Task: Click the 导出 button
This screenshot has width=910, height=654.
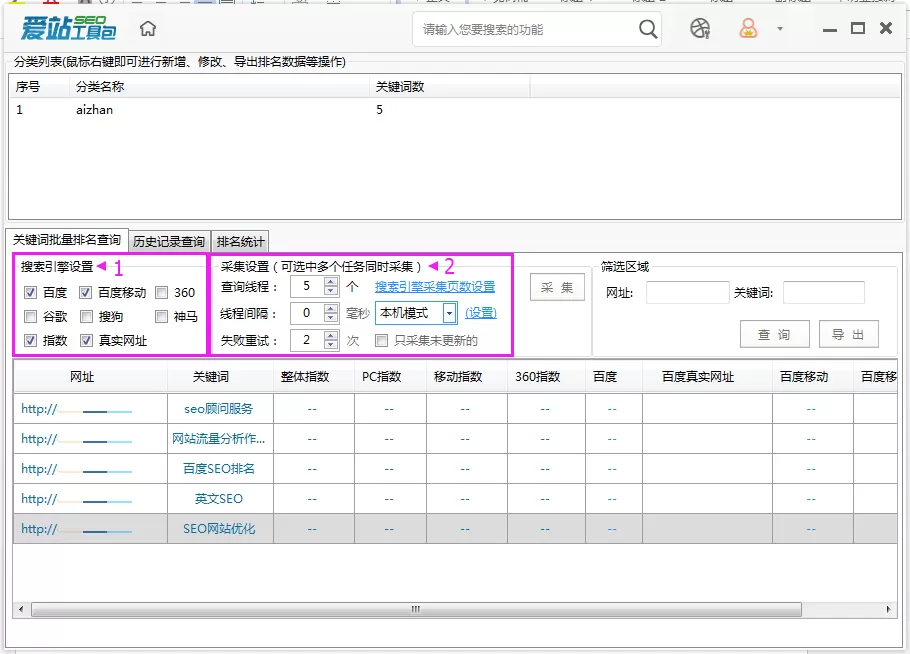Action: coord(848,334)
